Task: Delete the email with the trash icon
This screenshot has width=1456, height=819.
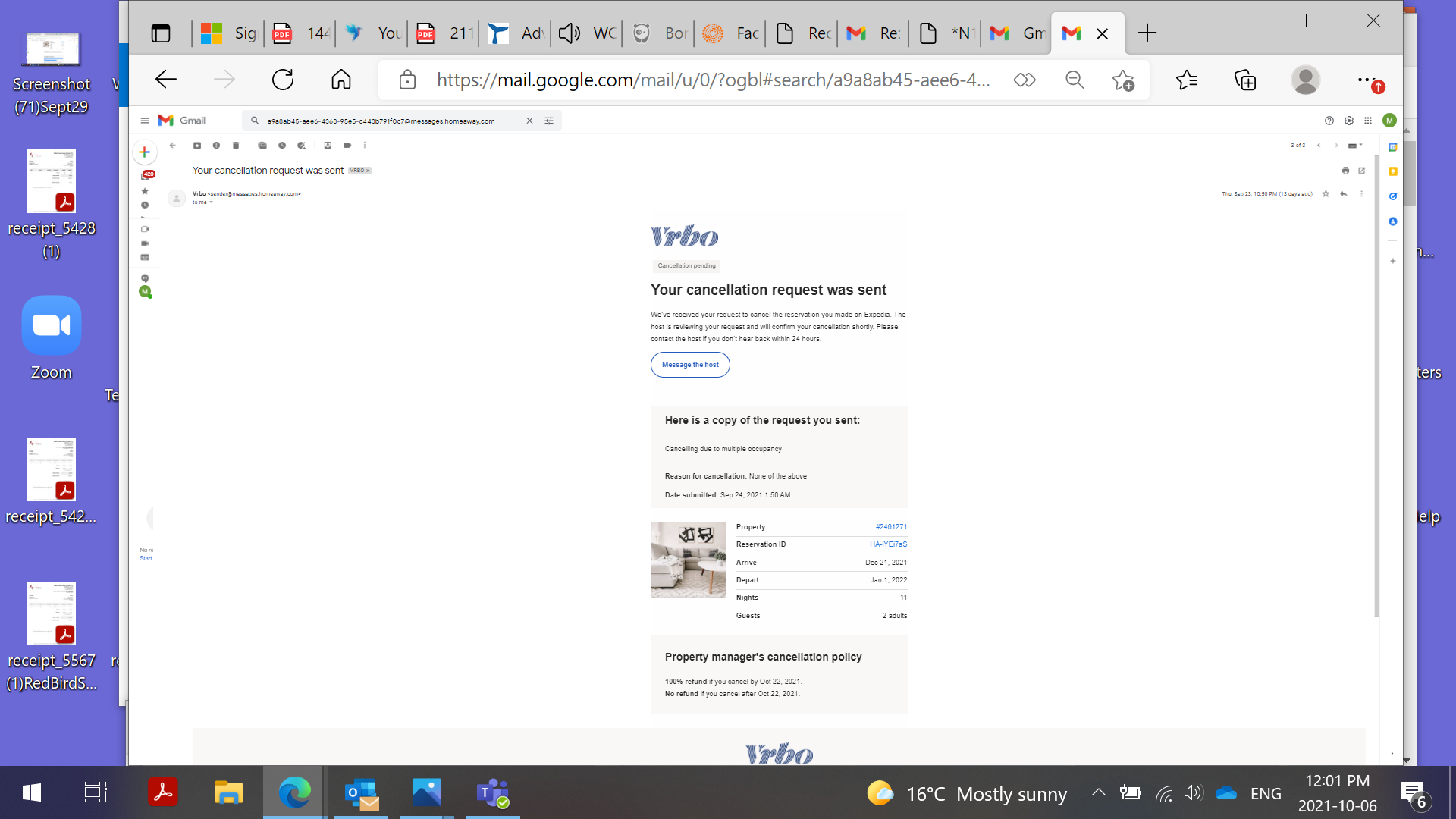Action: [x=236, y=145]
